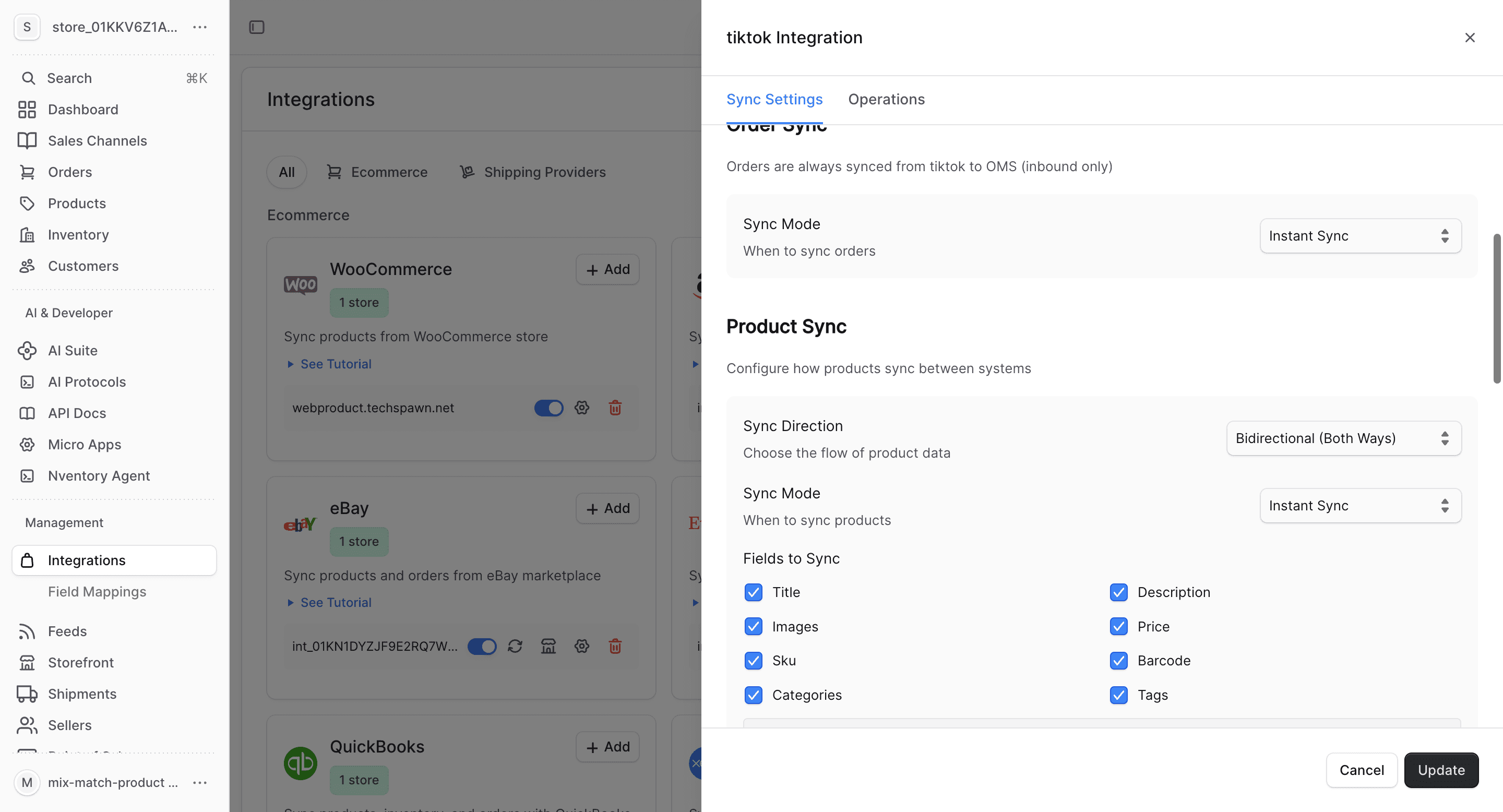Open Field Mappings in the sidebar
Image resolution: width=1503 pixels, height=812 pixels.
(x=97, y=592)
